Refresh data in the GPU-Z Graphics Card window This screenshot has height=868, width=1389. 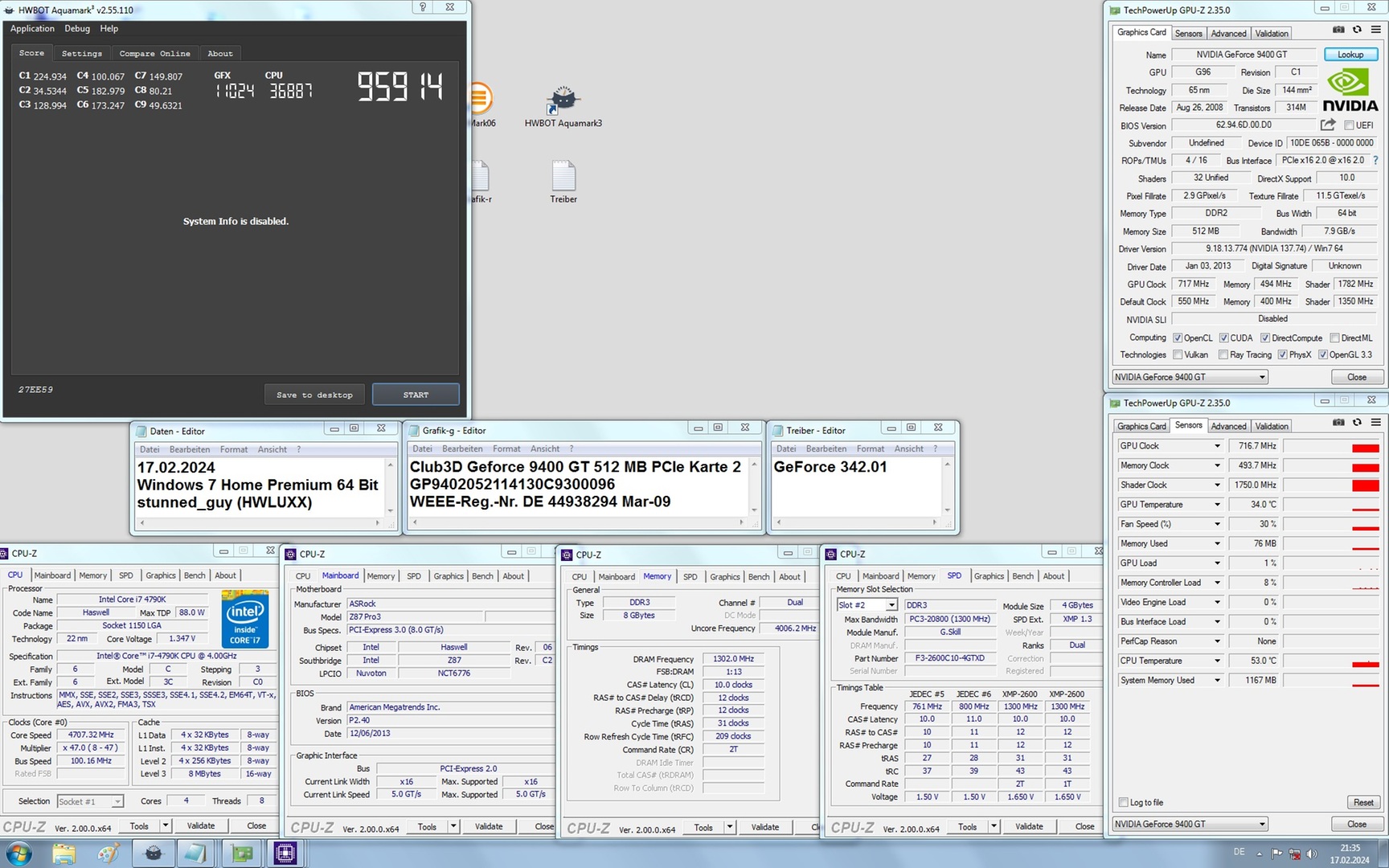click(x=1358, y=30)
